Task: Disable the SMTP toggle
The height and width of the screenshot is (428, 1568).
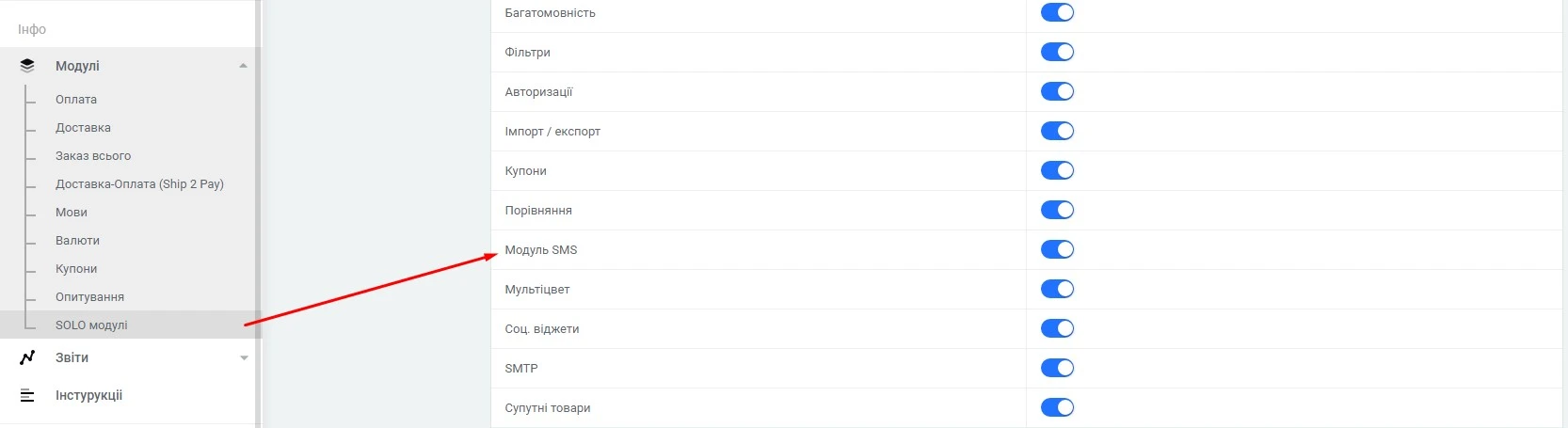Action: (1057, 369)
